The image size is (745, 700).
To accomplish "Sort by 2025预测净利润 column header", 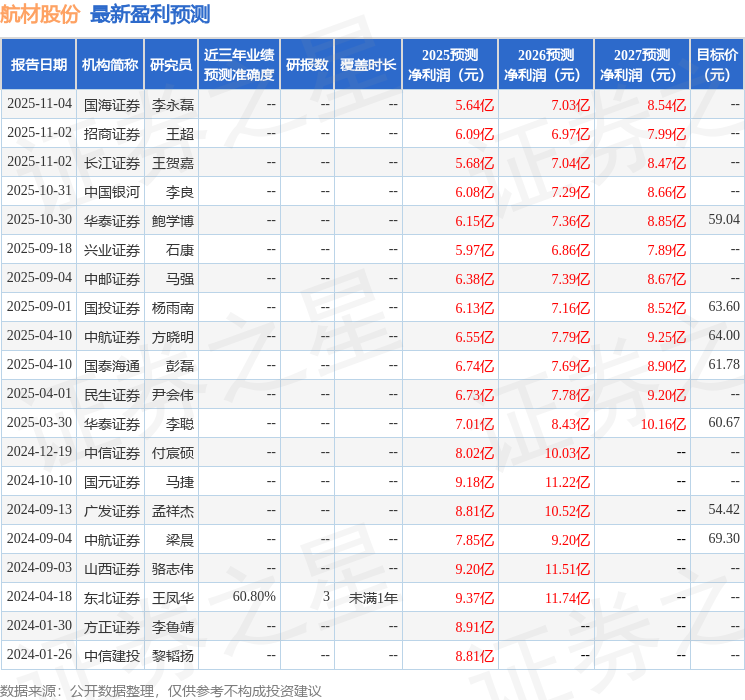I will (450, 65).
